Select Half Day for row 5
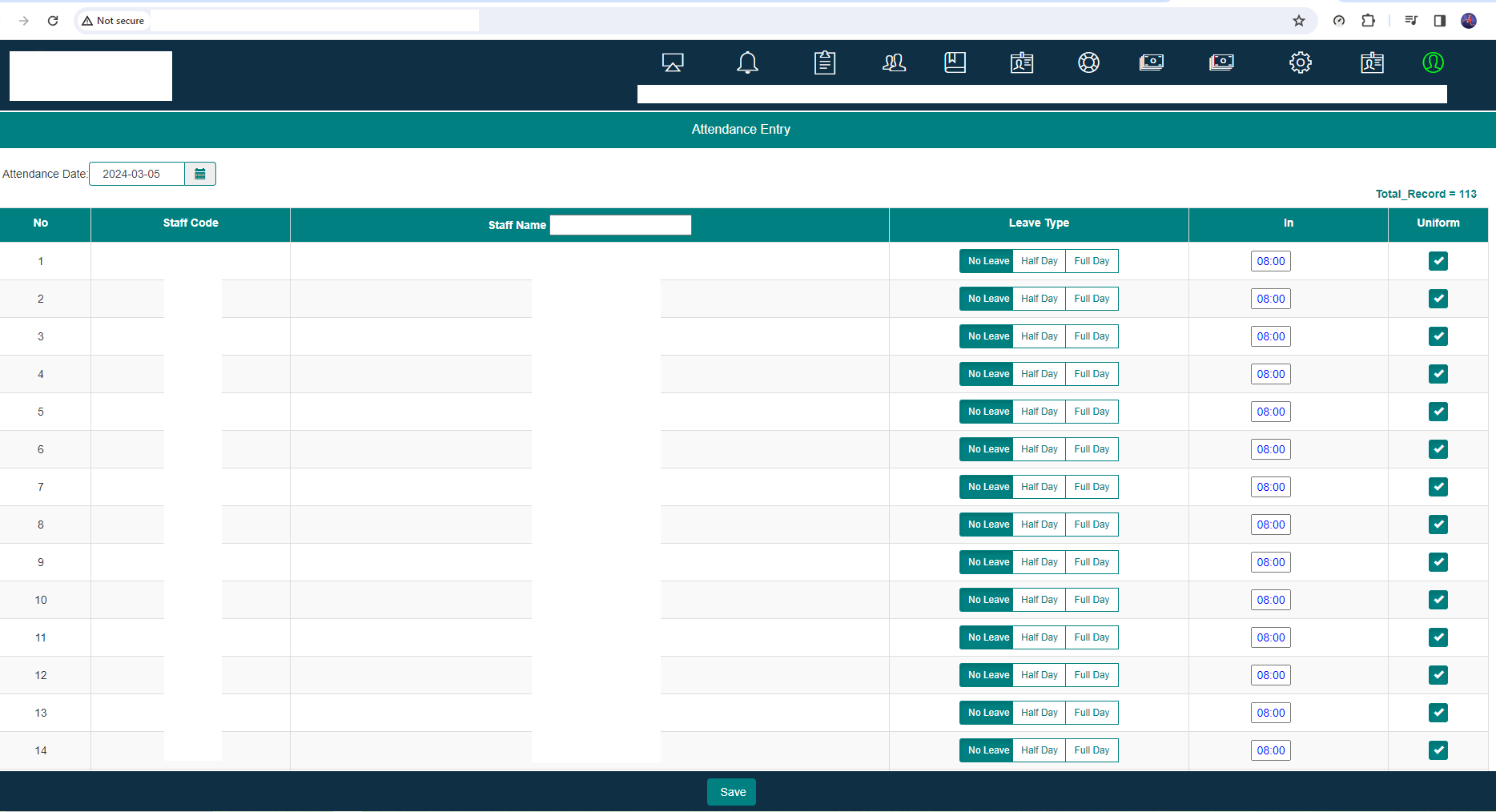This screenshot has width=1496, height=812. (1040, 412)
